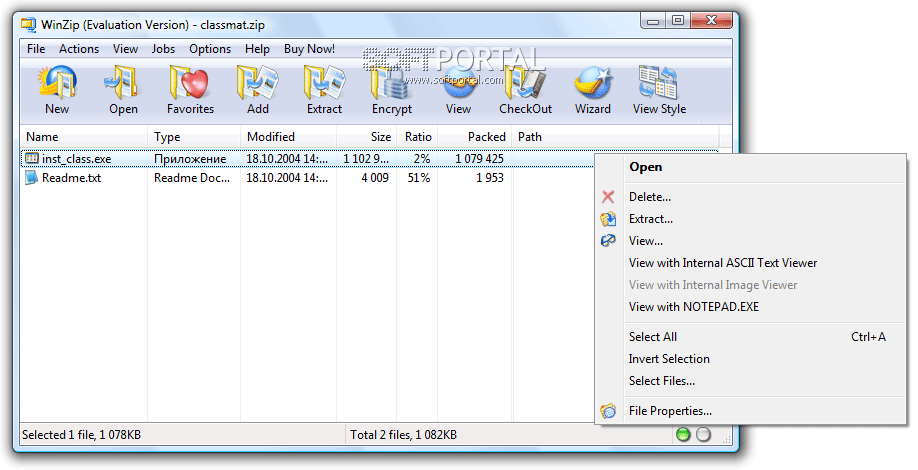Open the Options menu

click(210, 49)
